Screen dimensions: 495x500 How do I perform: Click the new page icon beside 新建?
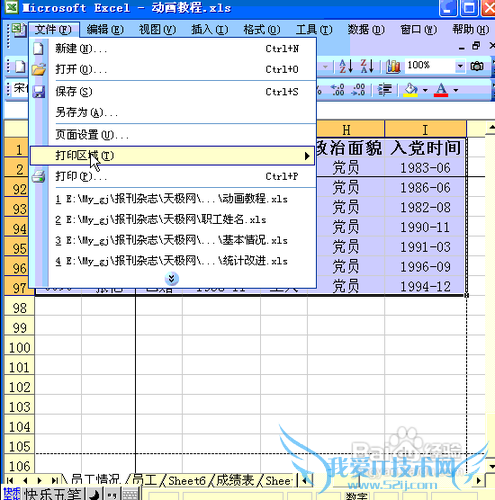(39, 49)
